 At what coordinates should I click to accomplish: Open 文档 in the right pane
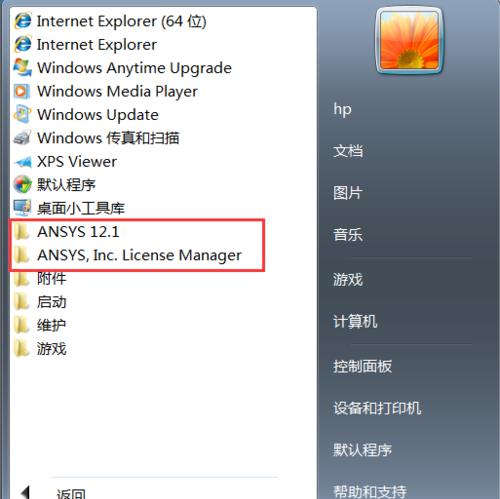[348, 151]
